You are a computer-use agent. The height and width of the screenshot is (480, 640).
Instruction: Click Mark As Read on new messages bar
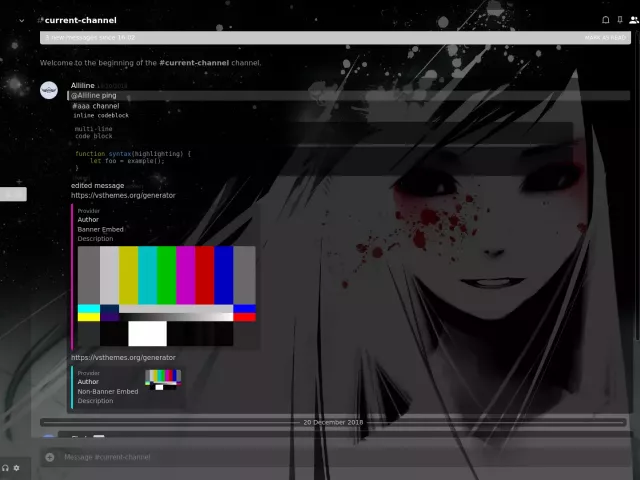click(x=605, y=38)
